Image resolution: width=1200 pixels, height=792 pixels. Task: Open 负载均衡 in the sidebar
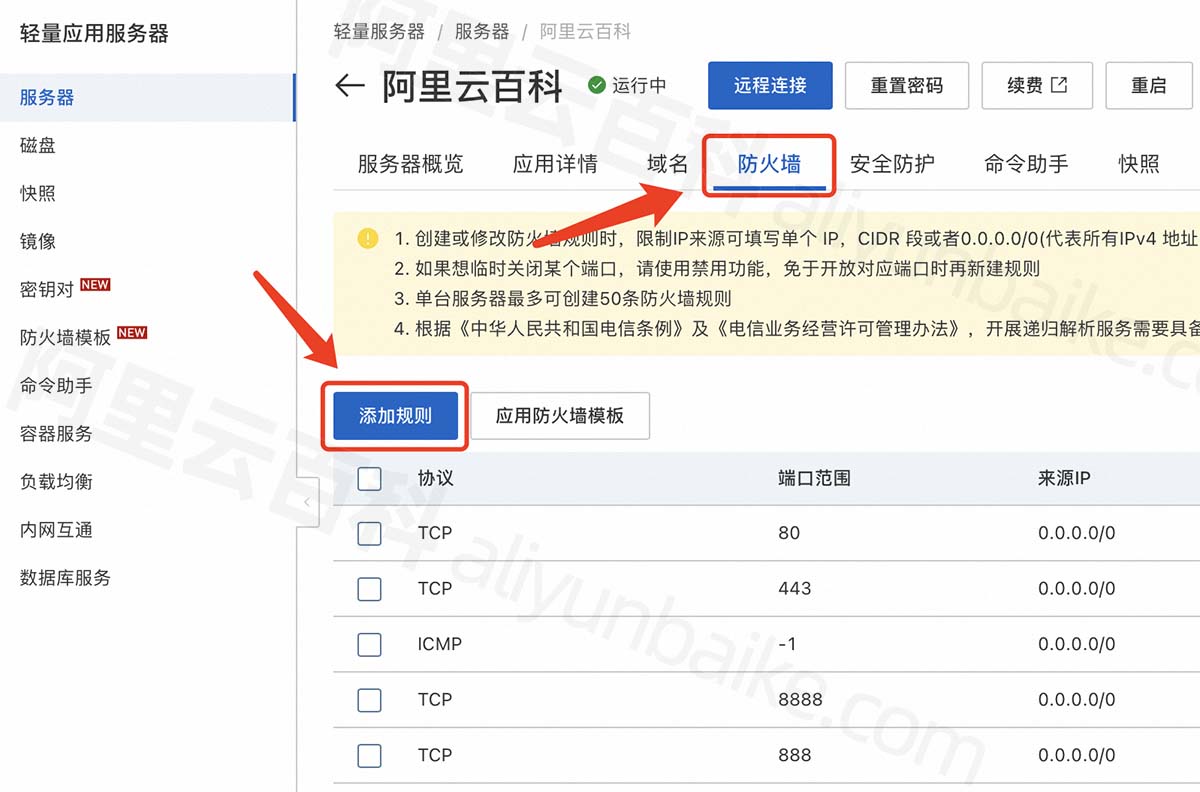pyautogui.click(x=56, y=482)
